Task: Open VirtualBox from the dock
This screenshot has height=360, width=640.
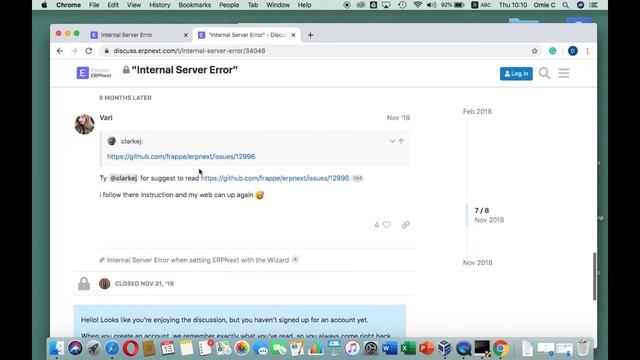Action: [x=444, y=348]
